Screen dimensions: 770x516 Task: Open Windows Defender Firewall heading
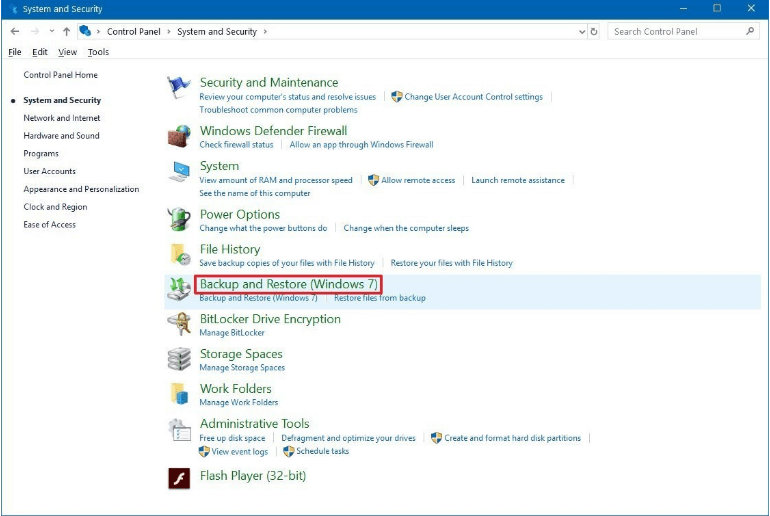[x=273, y=131]
